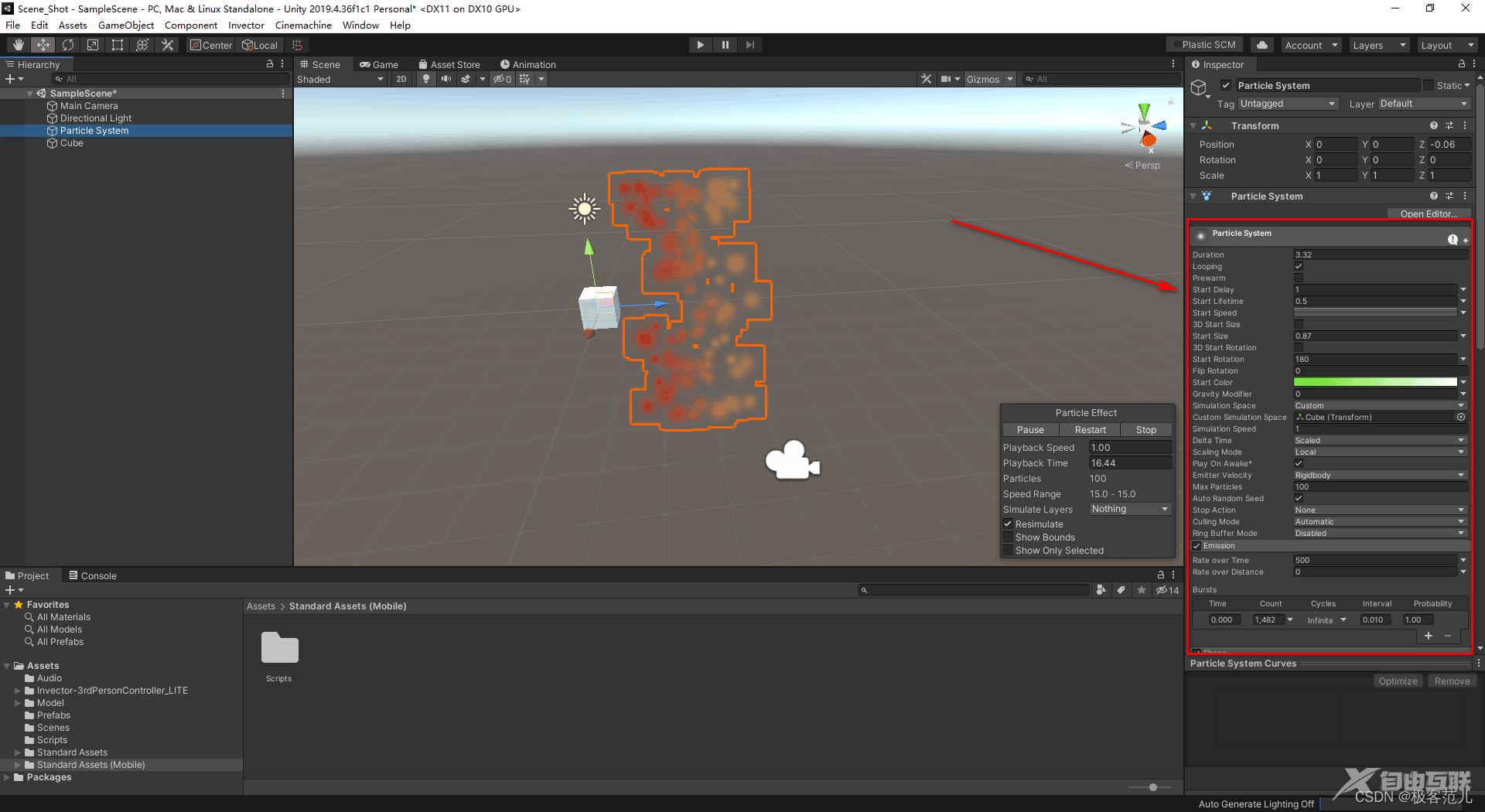Open the Component menu
The height and width of the screenshot is (812, 1485).
coord(191,25)
